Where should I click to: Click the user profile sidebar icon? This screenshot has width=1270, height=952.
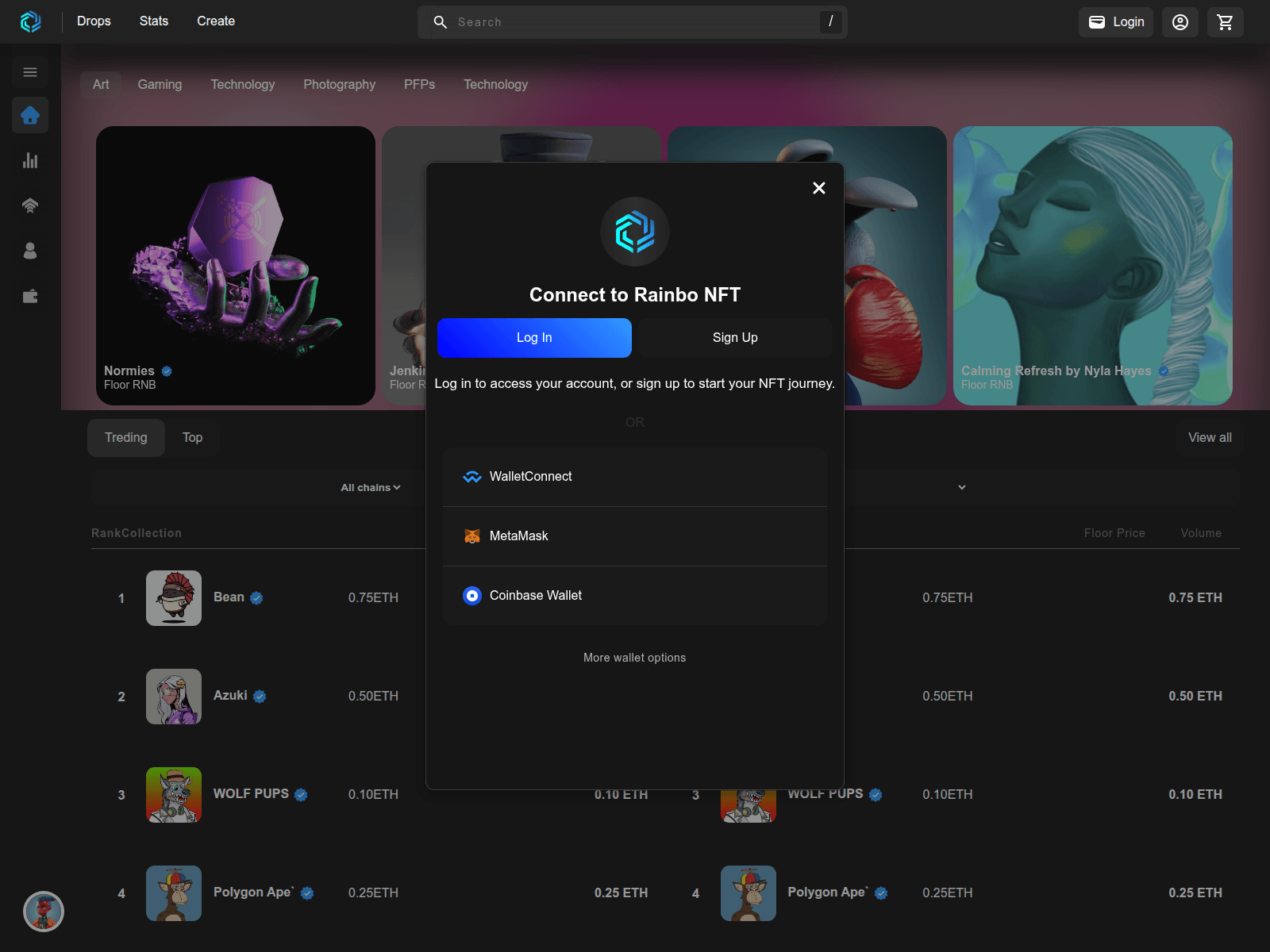coord(30,251)
